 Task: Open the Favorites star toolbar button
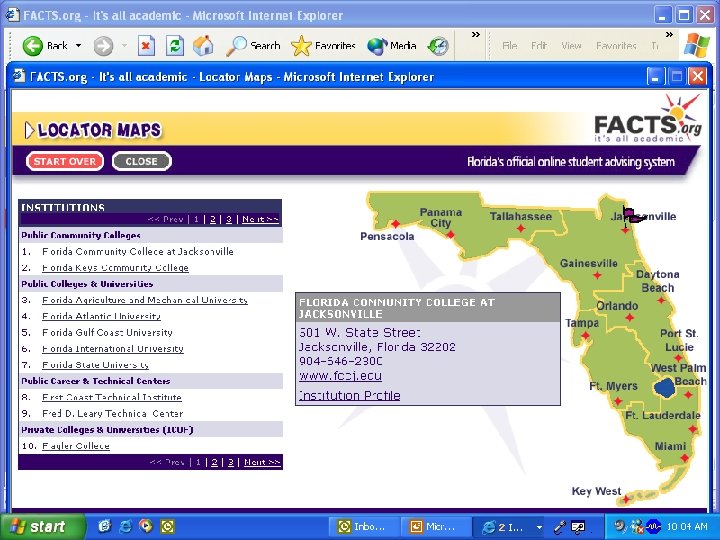(323, 46)
